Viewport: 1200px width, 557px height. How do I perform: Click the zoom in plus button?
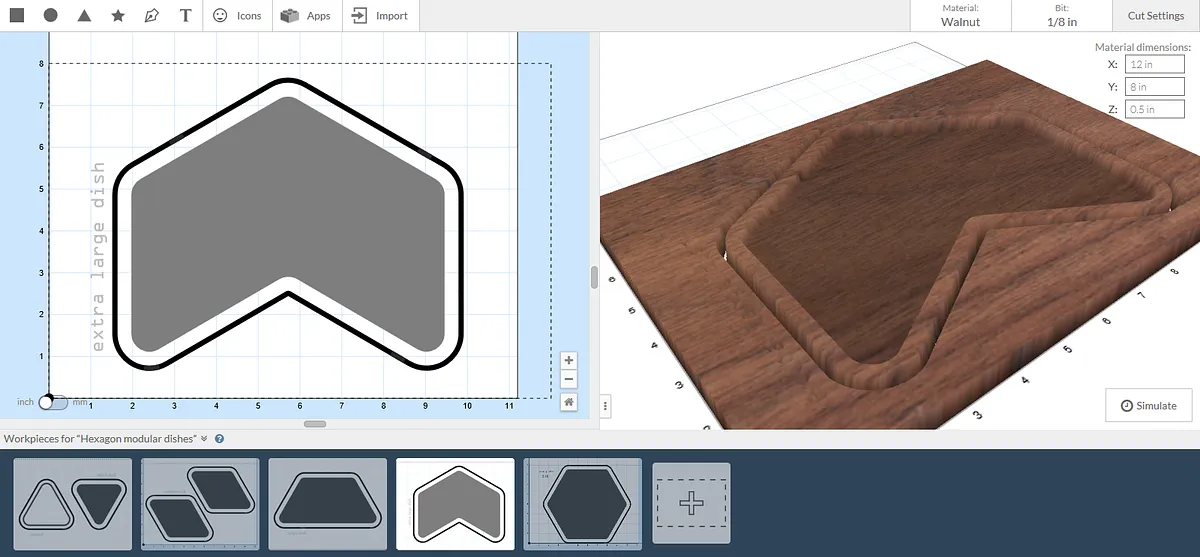(568, 360)
